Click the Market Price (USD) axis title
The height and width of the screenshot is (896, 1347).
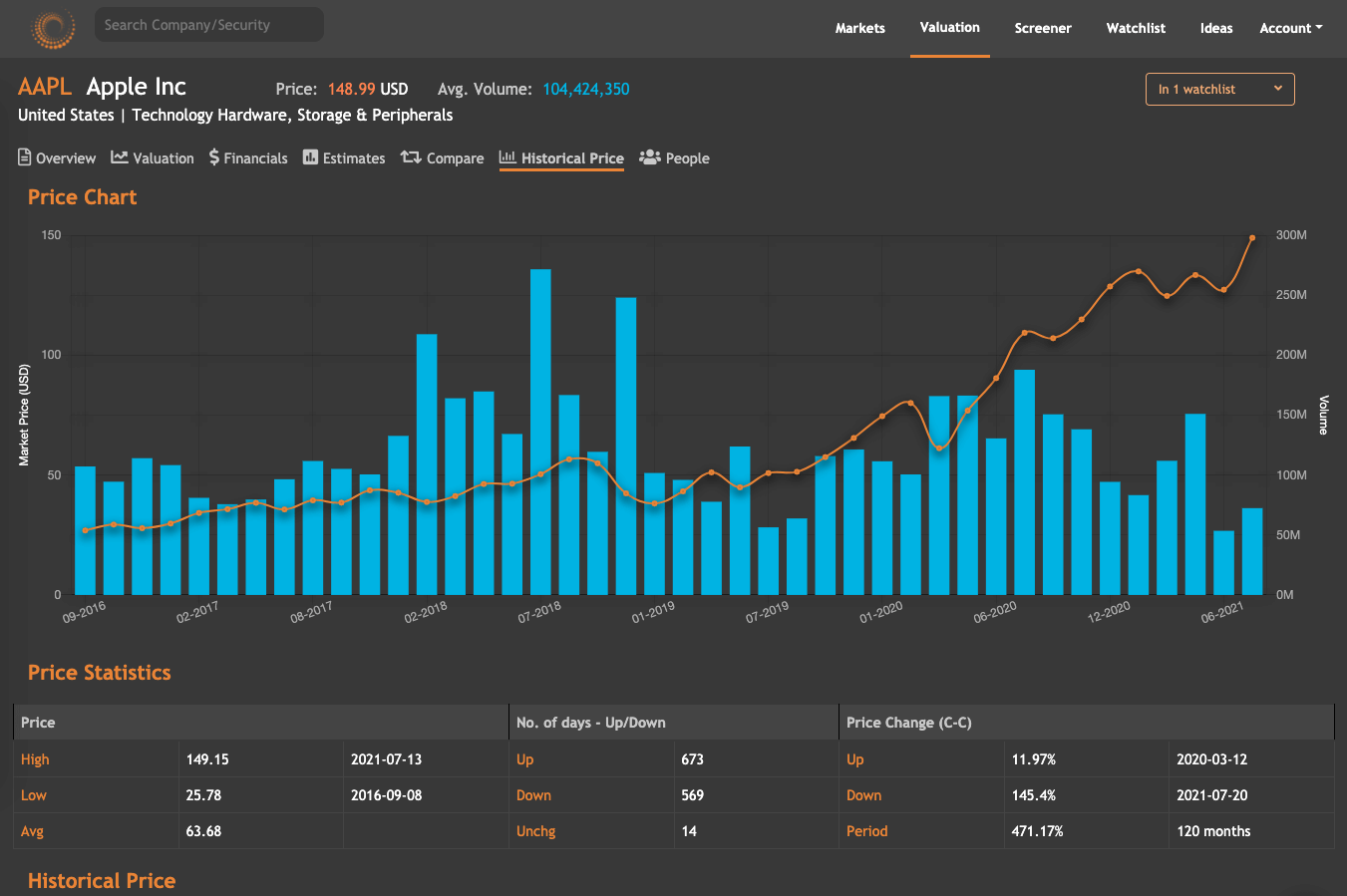click(24, 415)
